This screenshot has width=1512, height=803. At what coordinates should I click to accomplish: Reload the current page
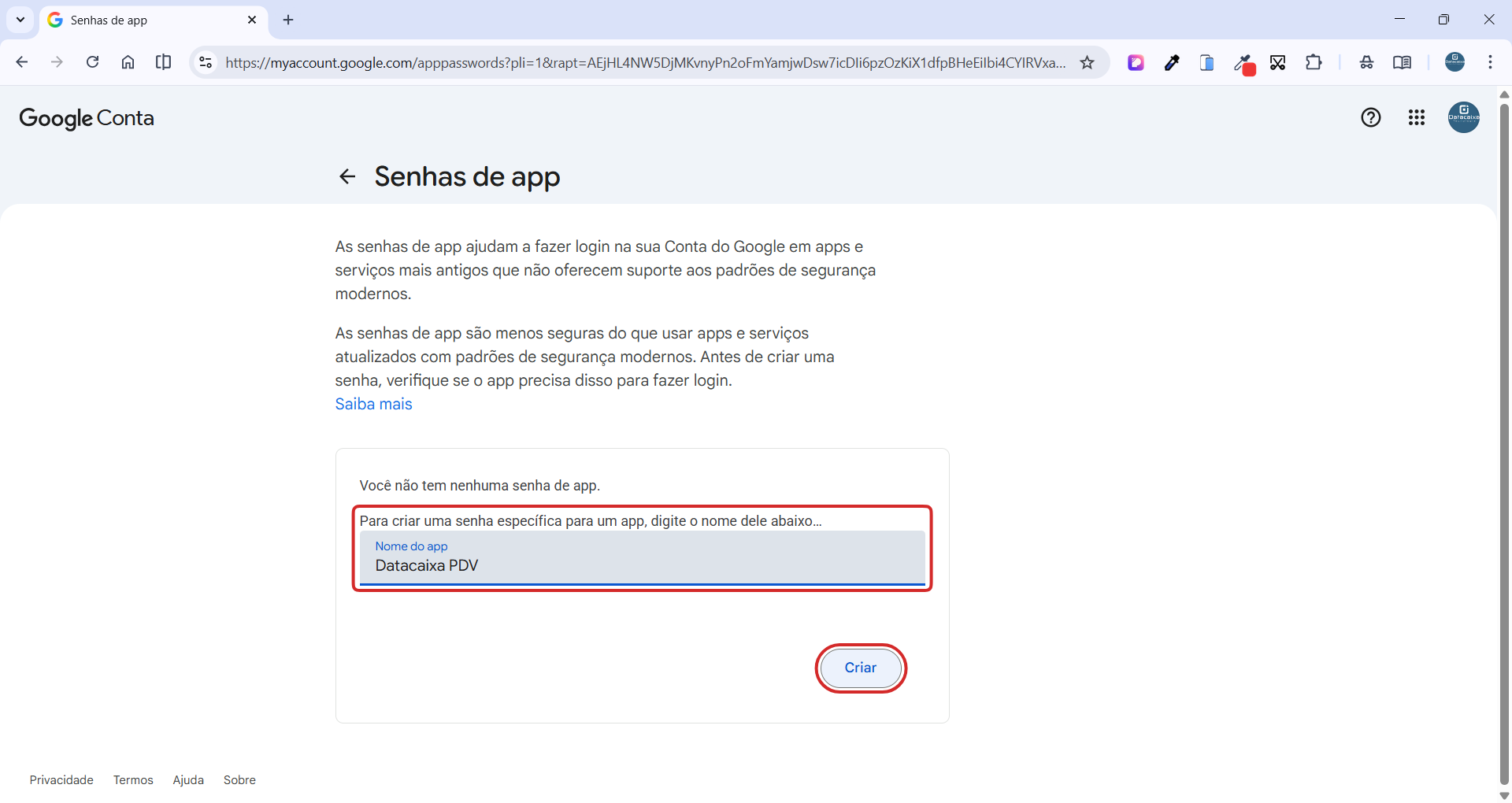[x=92, y=62]
